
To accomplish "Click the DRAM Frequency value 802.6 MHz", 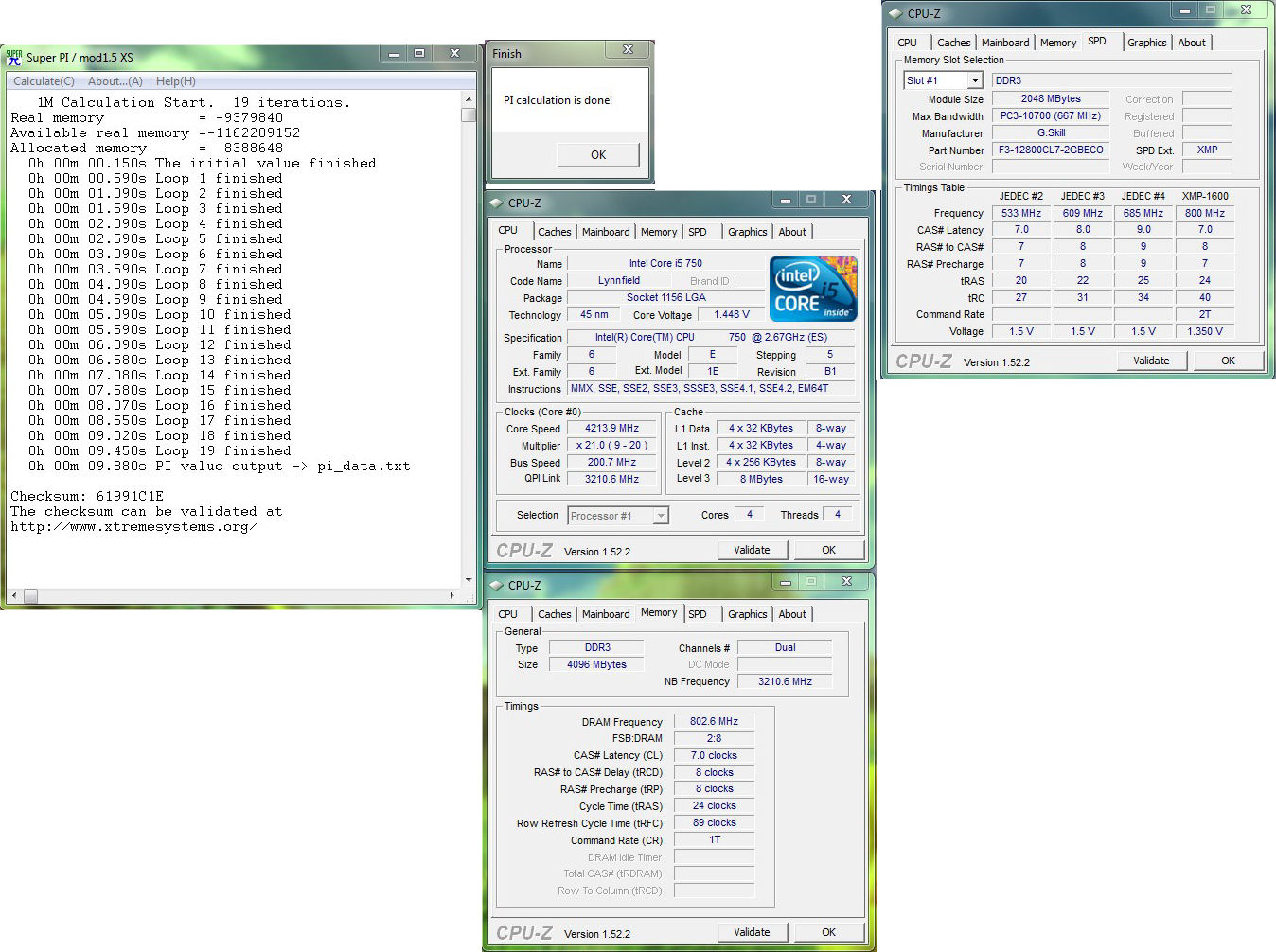I will [x=714, y=721].
